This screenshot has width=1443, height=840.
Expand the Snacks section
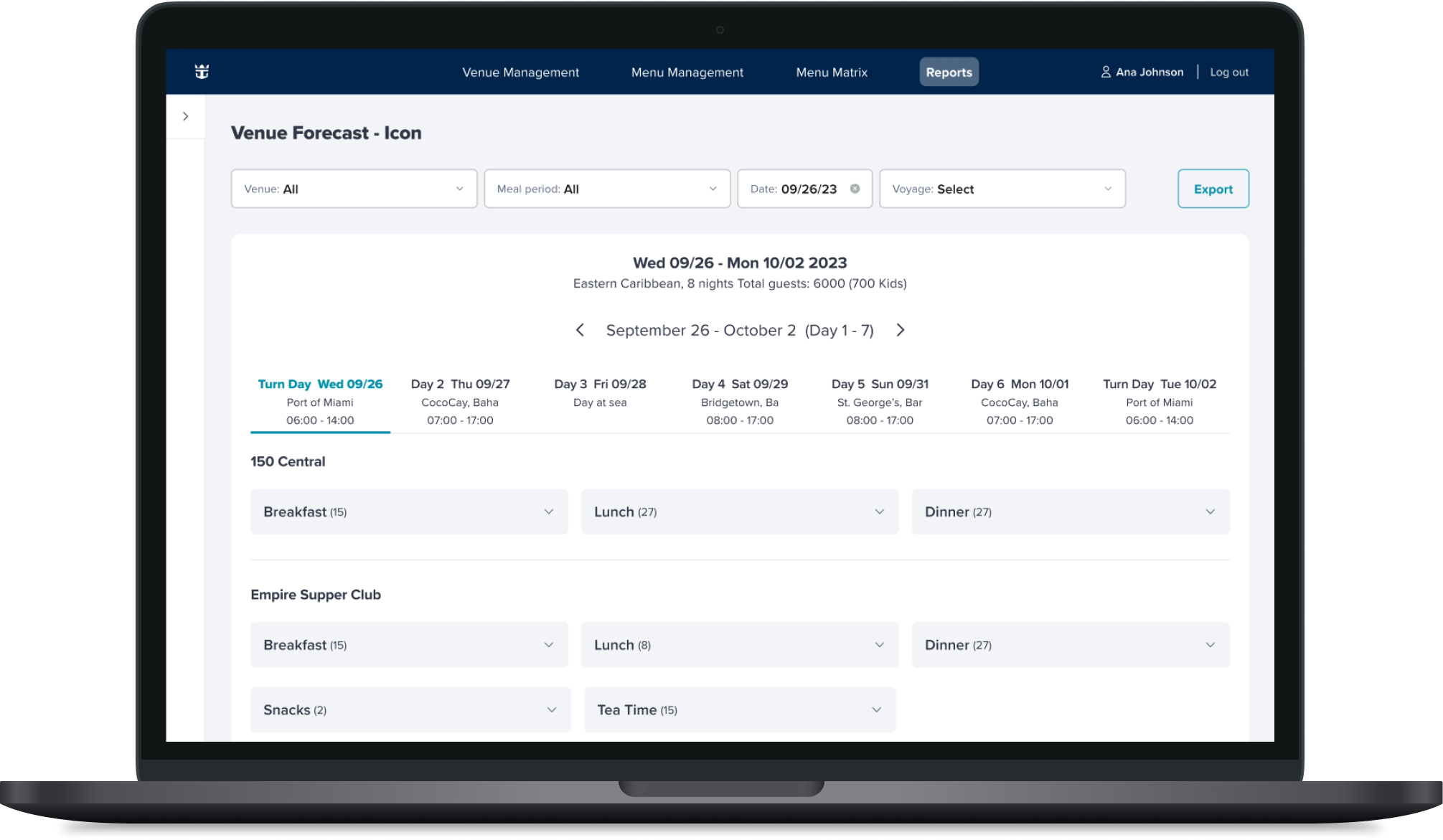click(x=410, y=709)
